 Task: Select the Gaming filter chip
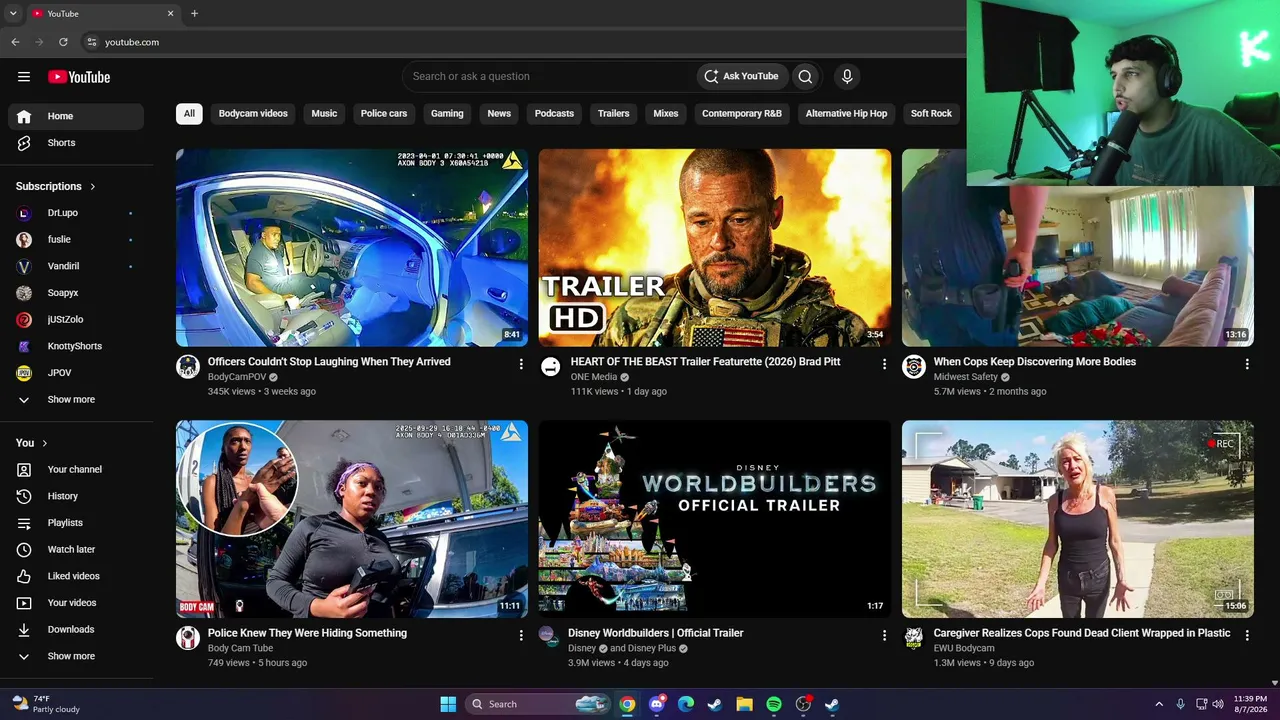coord(447,114)
